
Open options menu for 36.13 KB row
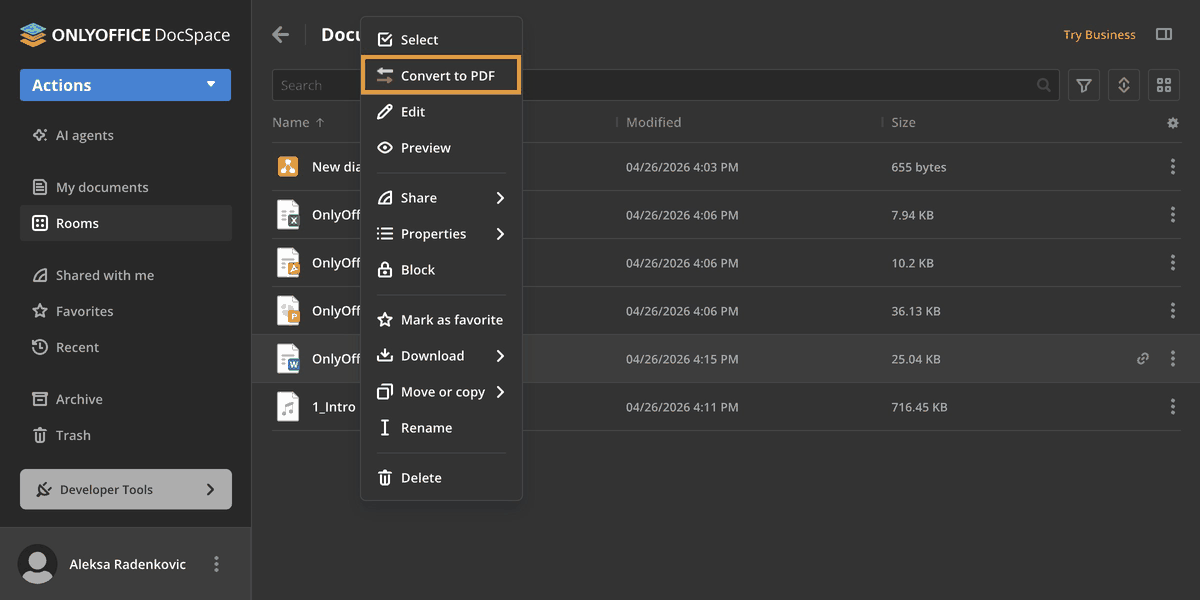[x=1173, y=311]
